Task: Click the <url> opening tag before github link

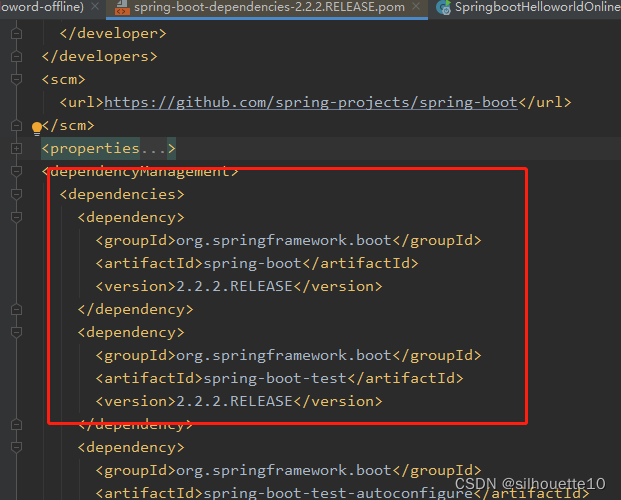Action: click(x=82, y=103)
